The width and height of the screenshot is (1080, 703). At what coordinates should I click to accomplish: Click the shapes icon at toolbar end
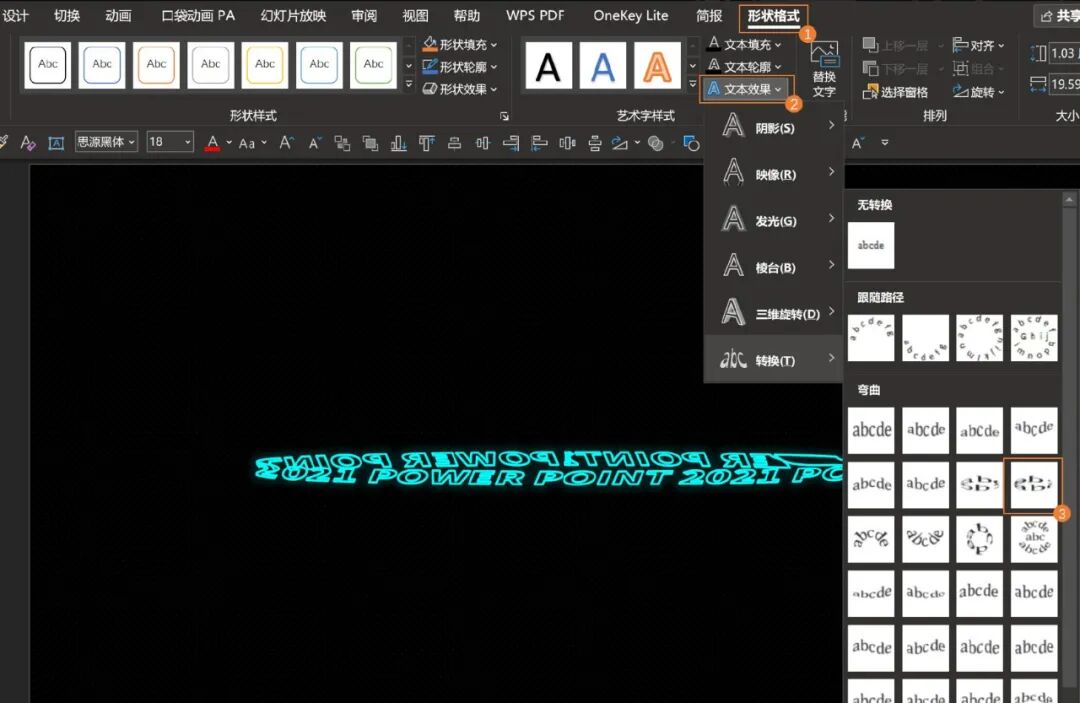tap(691, 143)
